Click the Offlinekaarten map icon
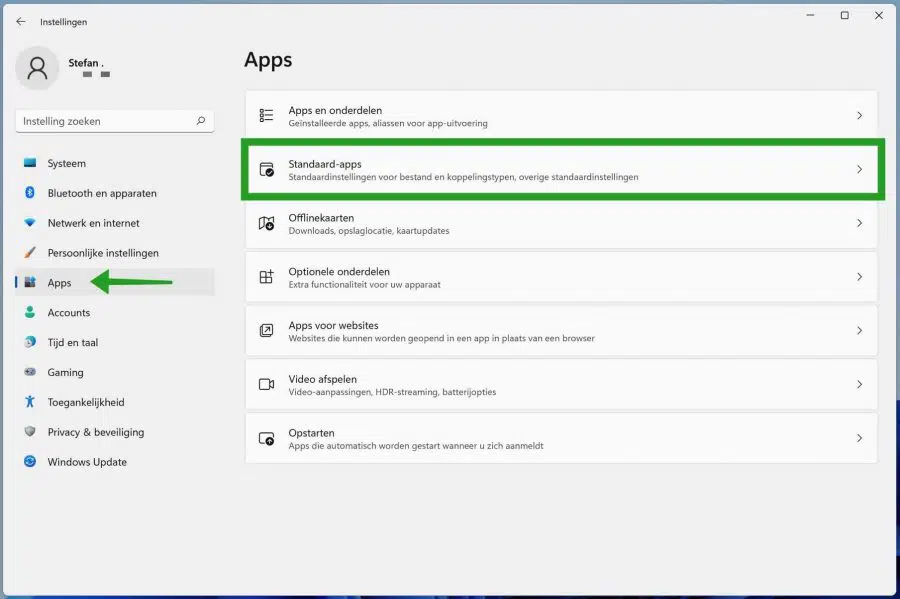The image size is (900, 599). point(266,223)
